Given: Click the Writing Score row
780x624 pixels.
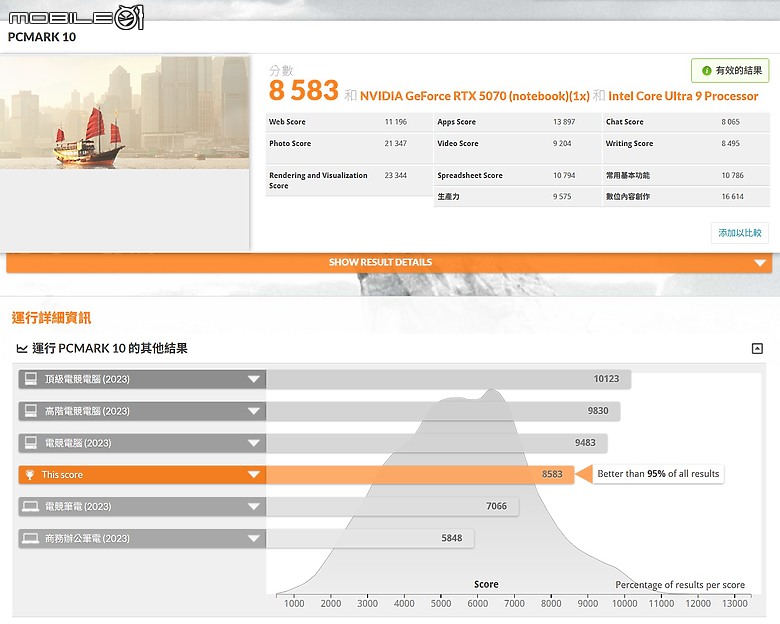Looking at the screenshot, I should [x=686, y=148].
